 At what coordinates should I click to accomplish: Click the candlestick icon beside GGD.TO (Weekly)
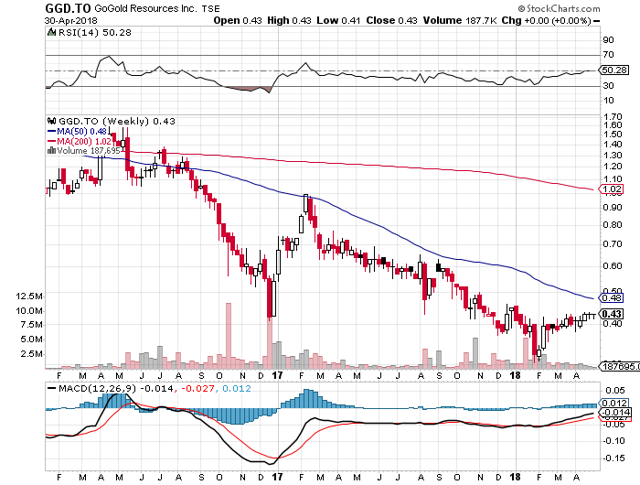pos(51,121)
